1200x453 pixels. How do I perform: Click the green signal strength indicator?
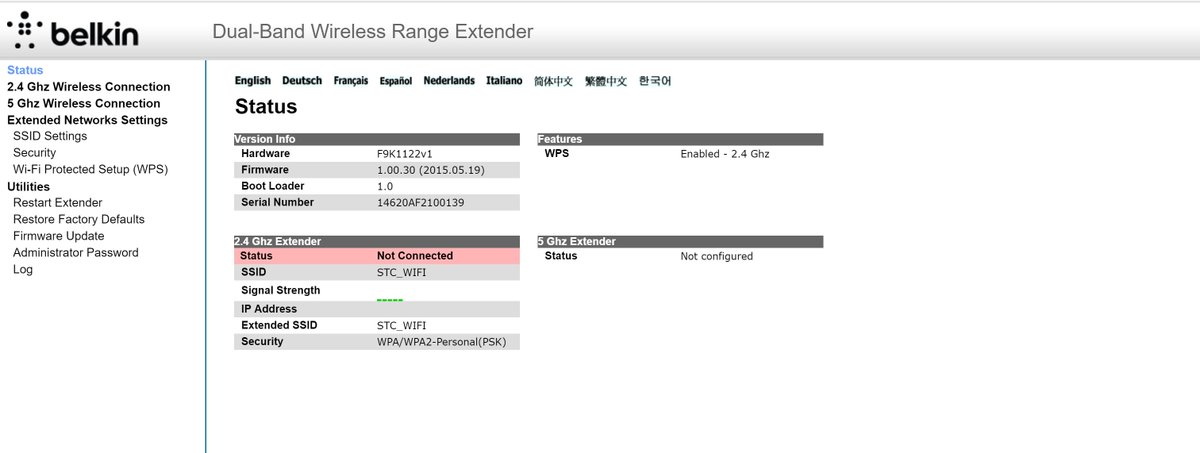(390, 299)
